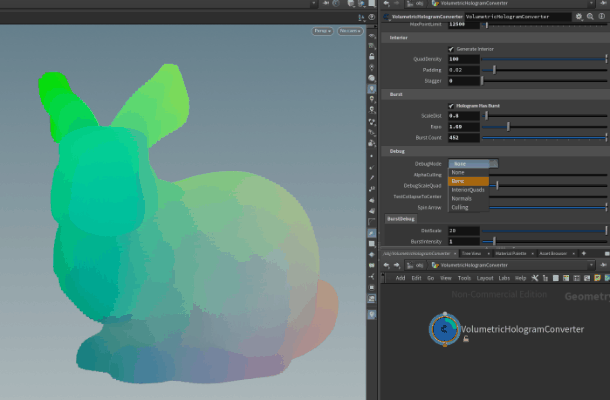This screenshot has height=400, width=610.
Task: Click the Stagger value field
Action: click(464, 81)
